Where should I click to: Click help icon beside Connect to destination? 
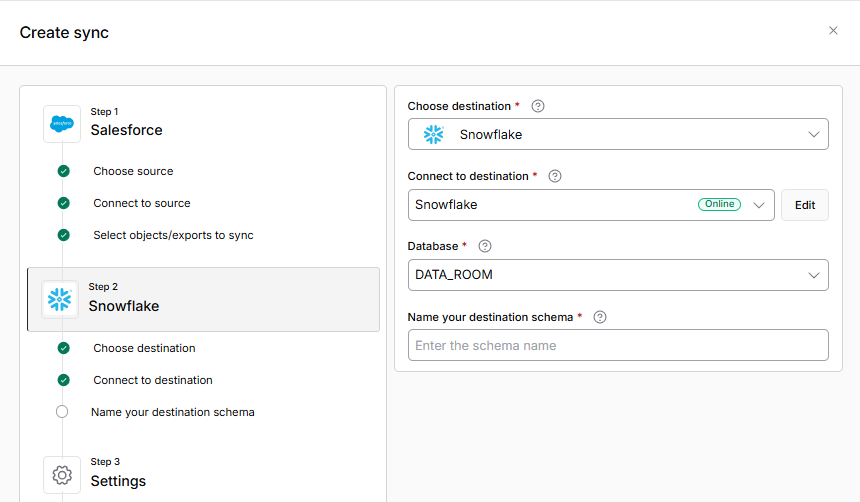pyautogui.click(x=555, y=176)
